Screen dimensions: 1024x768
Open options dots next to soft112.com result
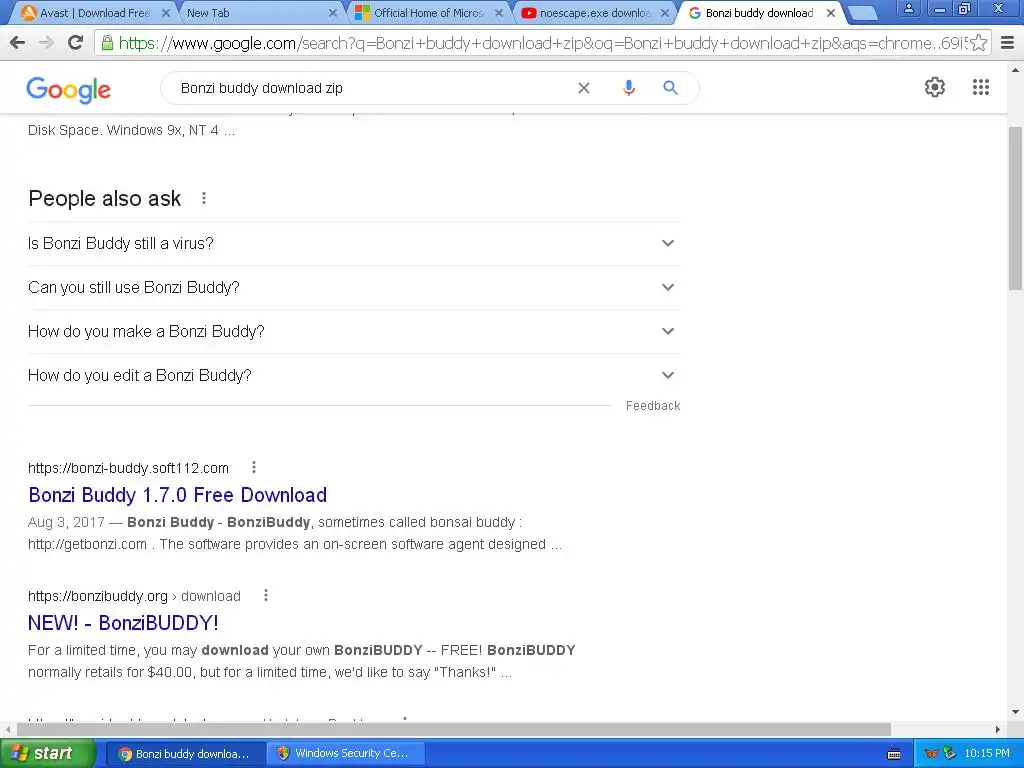point(254,467)
